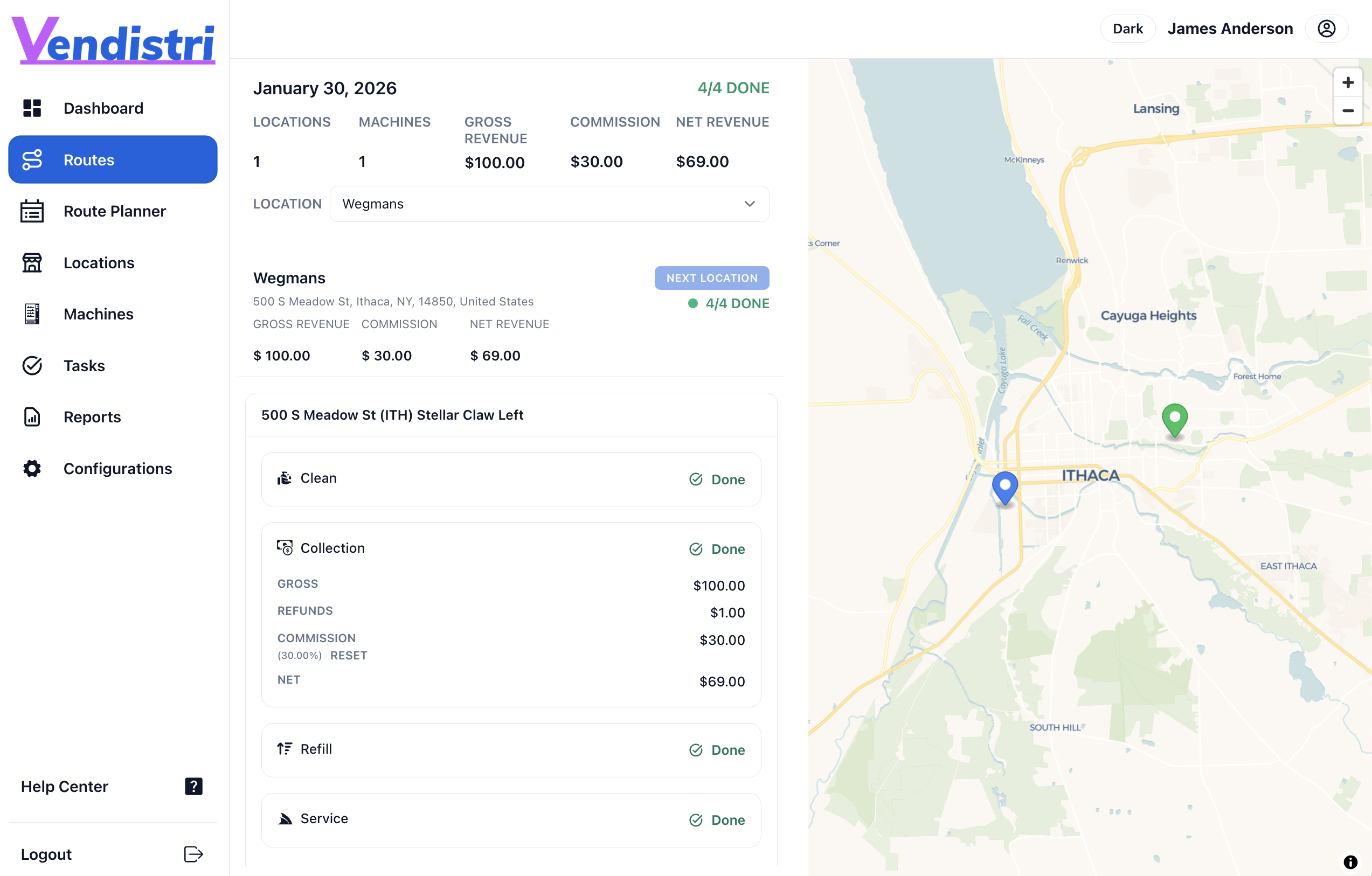Toggle the Clean task Done status
Image resolution: width=1372 pixels, height=876 pixels.
717,479
